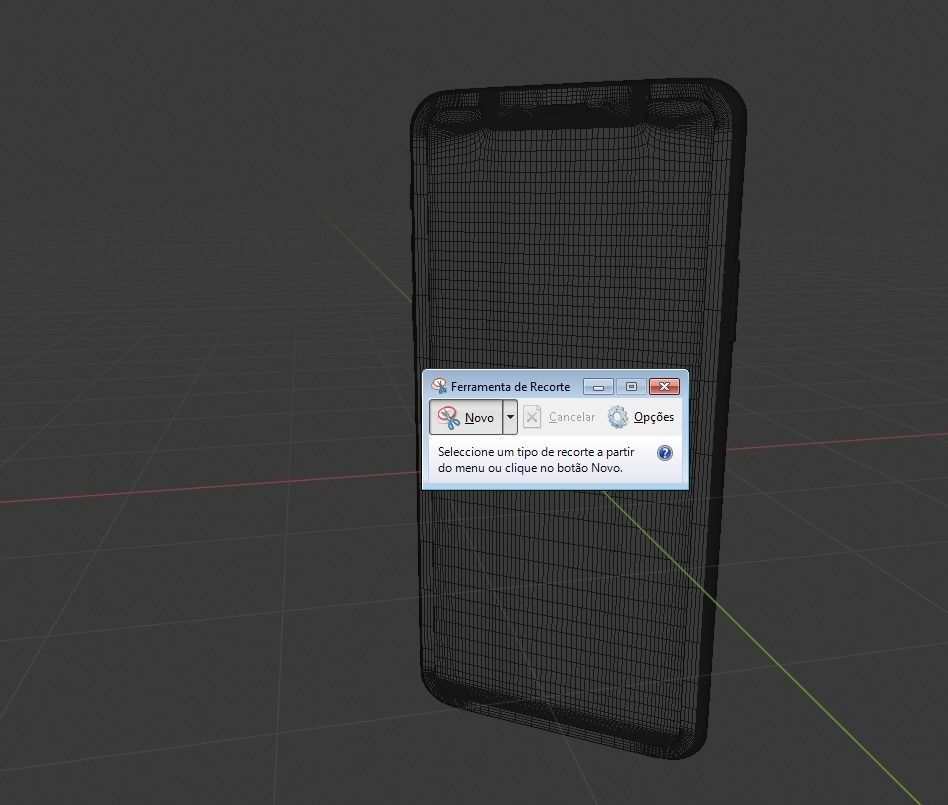
Task: Open the dropdown arrow next to Novo
Action: pyautogui.click(x=510, y=417)
